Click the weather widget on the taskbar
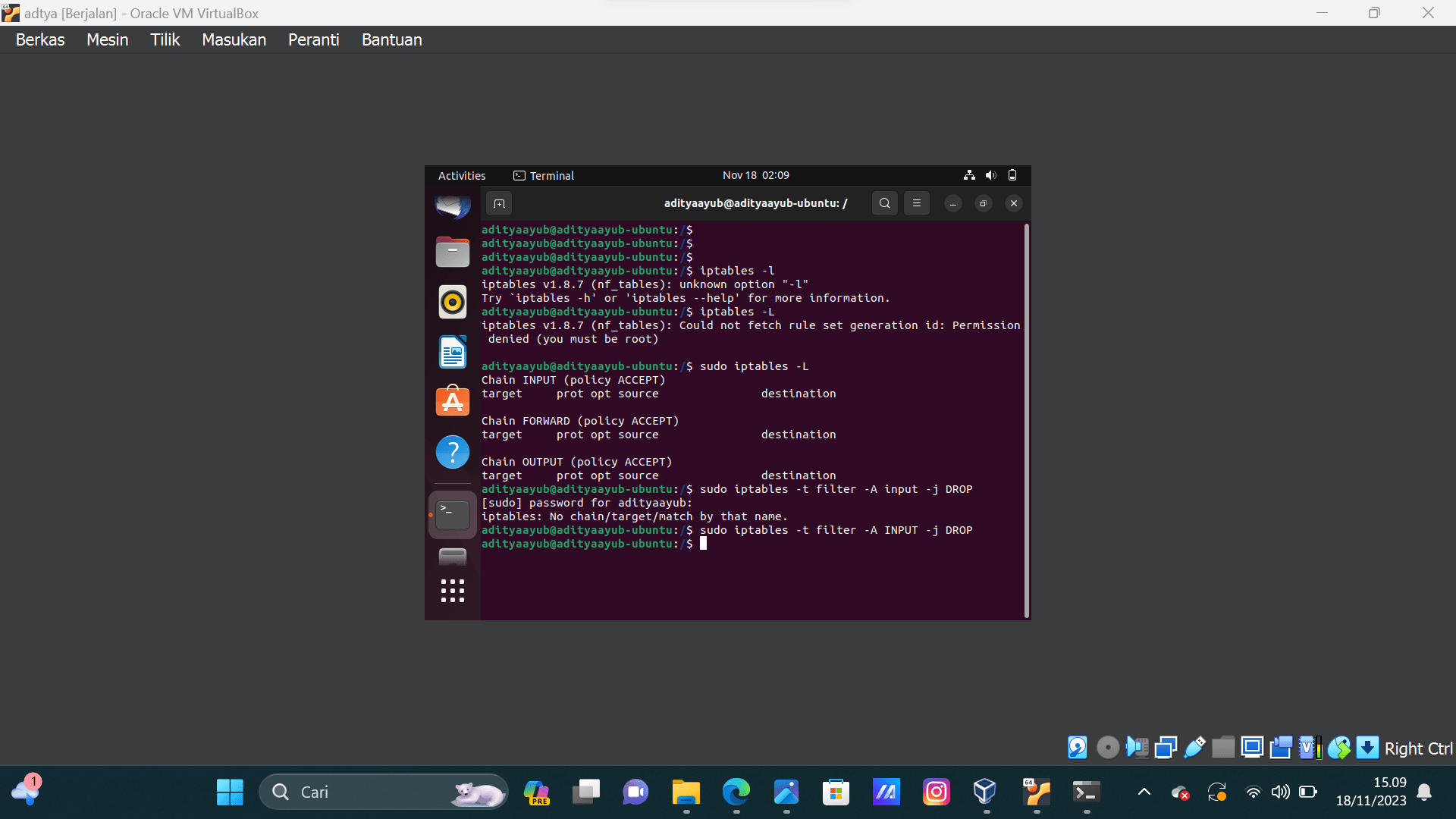Image resolution: width=1456 pixels, height=819 pixels. [27, 791]
